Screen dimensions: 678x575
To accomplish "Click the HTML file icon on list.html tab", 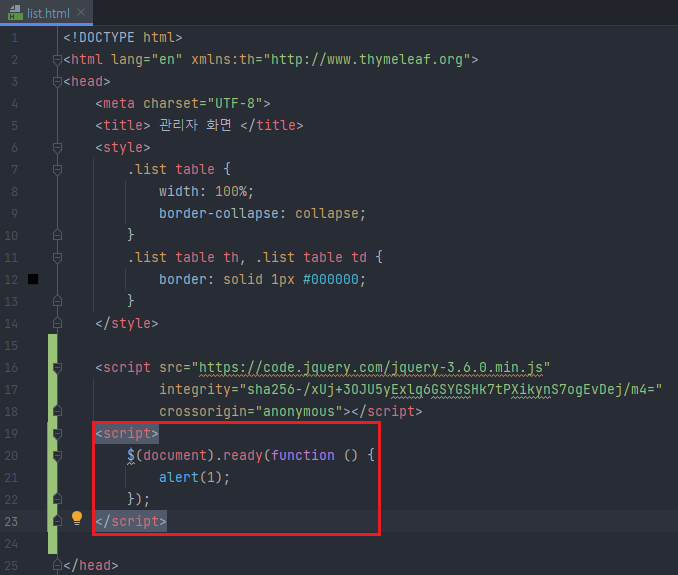I will (x=15, y=13).
